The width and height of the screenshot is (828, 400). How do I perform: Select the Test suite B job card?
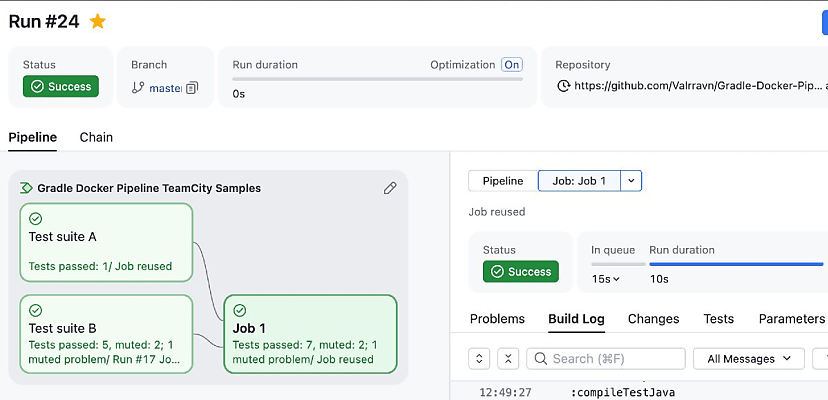click(x=106, y=334)
